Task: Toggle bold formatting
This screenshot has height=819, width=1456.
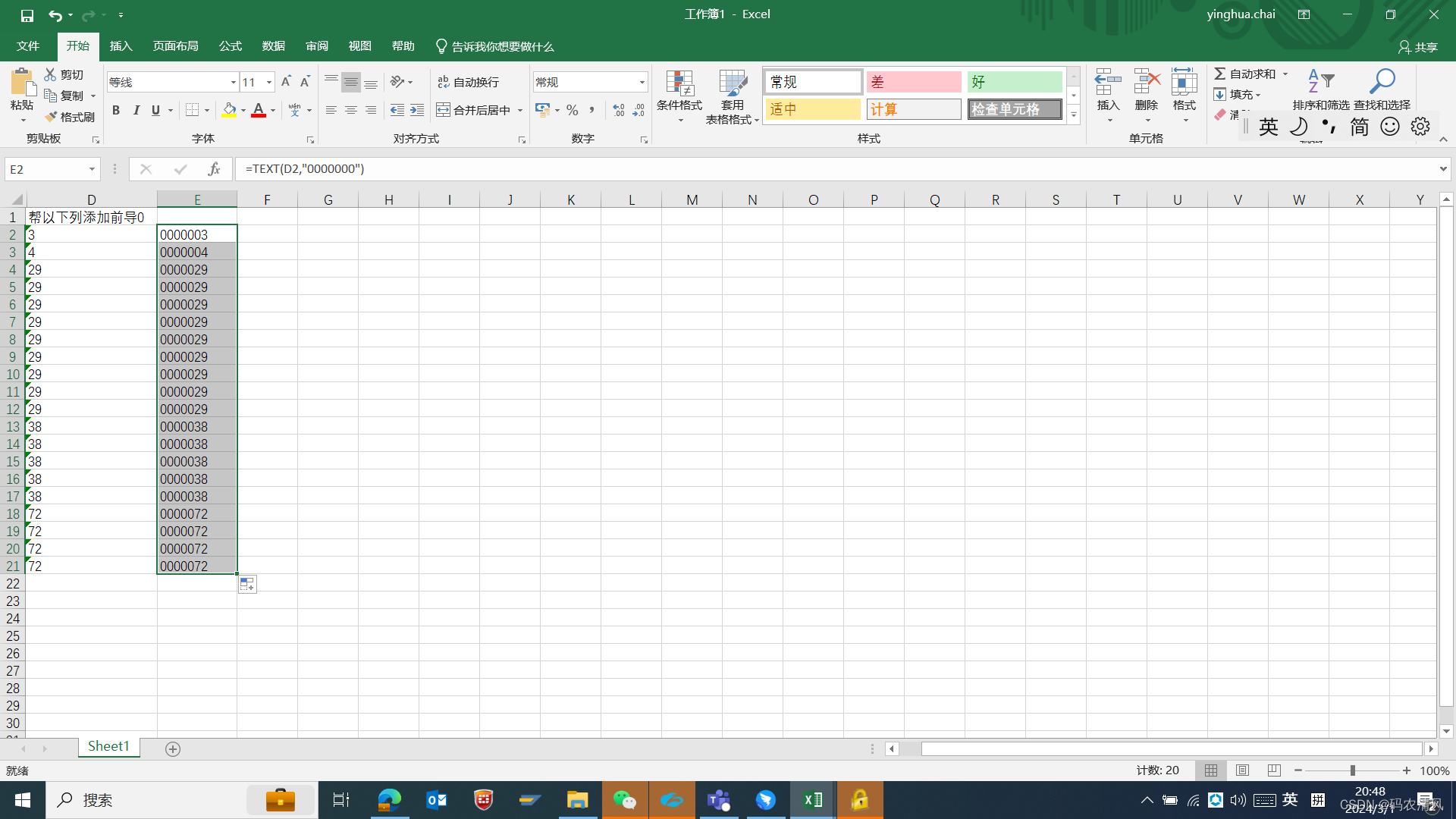Action: (x=116, y=111)
